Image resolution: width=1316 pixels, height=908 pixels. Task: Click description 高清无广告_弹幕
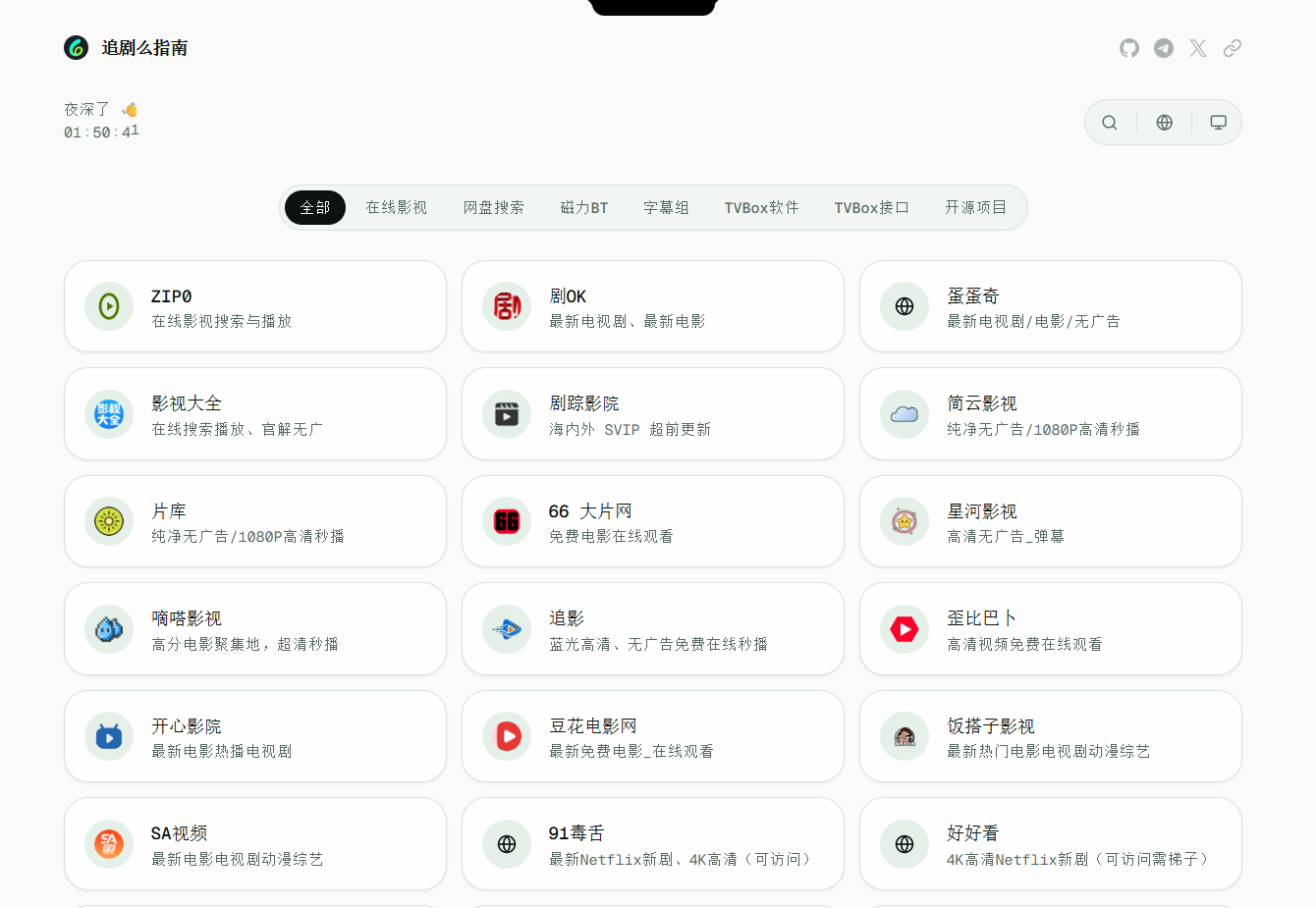tap(1006, 537)
